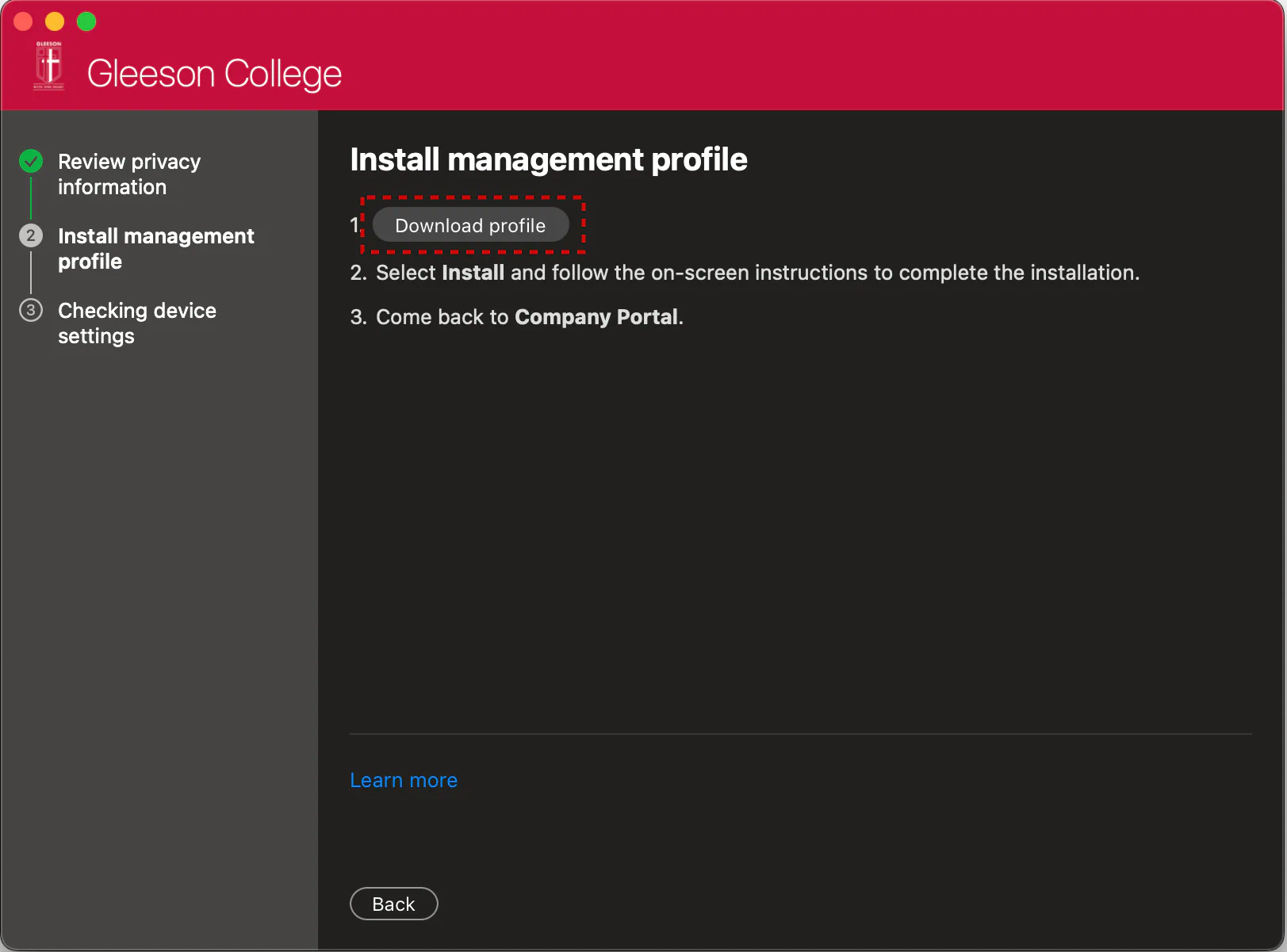Open the Learn more link
Viewport: 1287px width, 952px height.
[x=404, y=780]
